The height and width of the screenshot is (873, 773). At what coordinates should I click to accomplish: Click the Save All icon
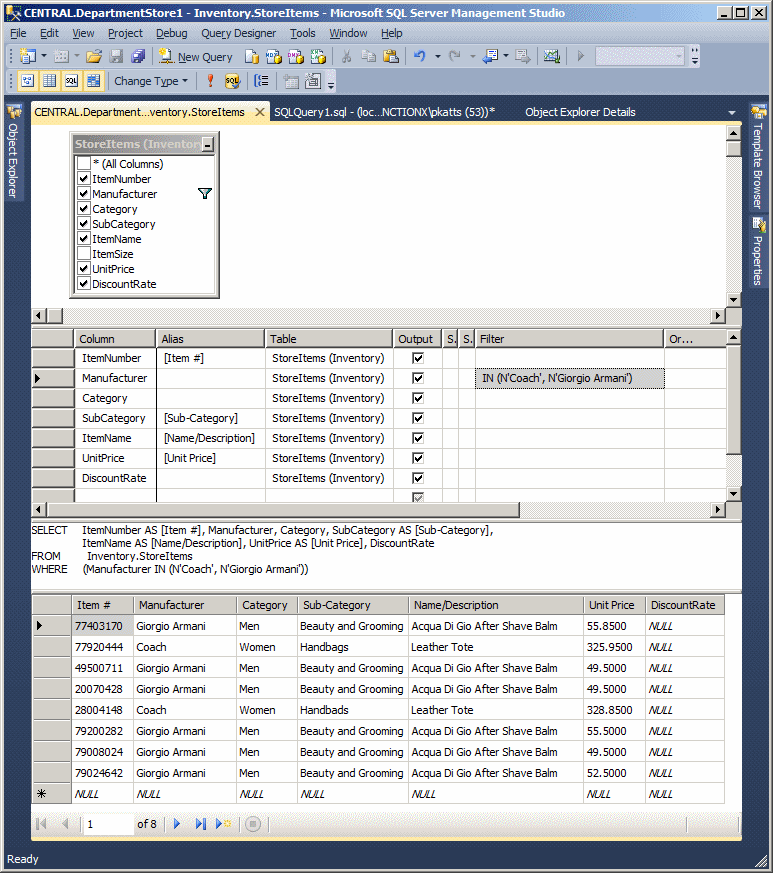pos(138,56)
